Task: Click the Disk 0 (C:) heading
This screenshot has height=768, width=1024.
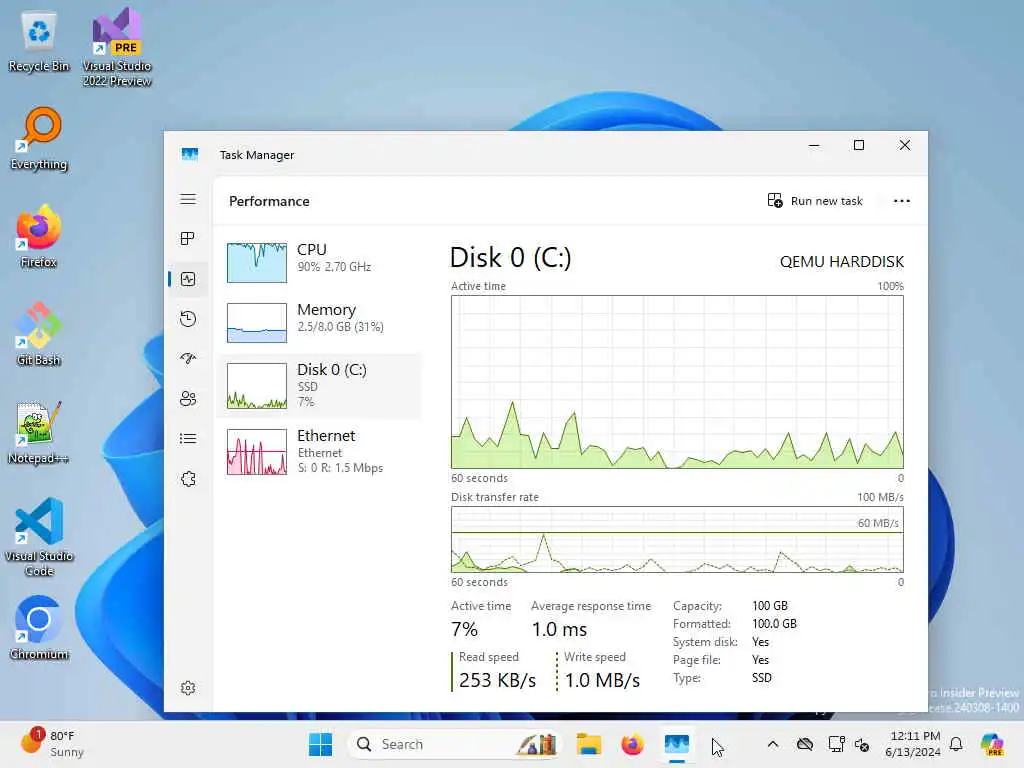Action: (511, 258)
